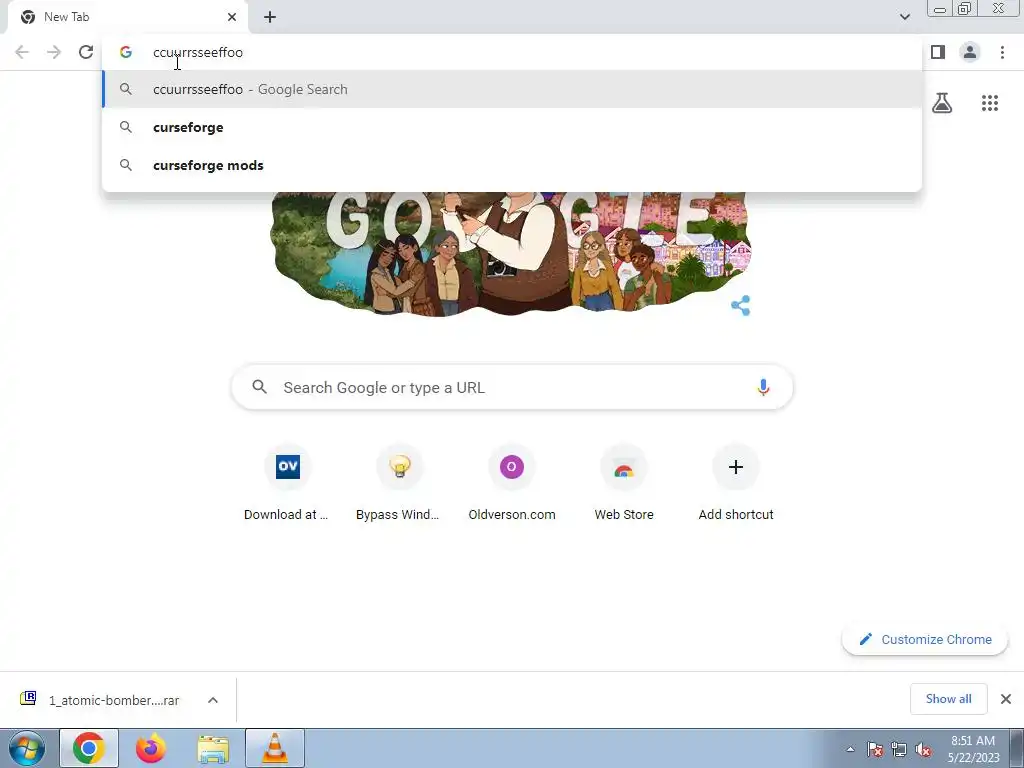The height and width of the screenshot is (768, 1024).
Task: Click the magnifier icon in search box
Action: [259, 387]
